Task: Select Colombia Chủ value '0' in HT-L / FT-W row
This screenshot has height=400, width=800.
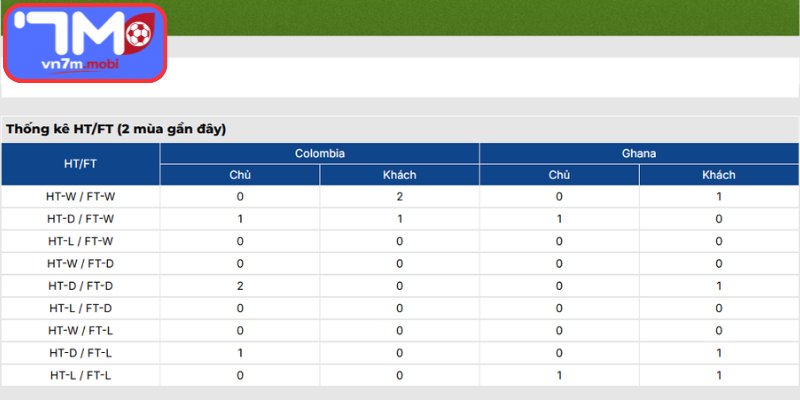Action: pos(240,241)
